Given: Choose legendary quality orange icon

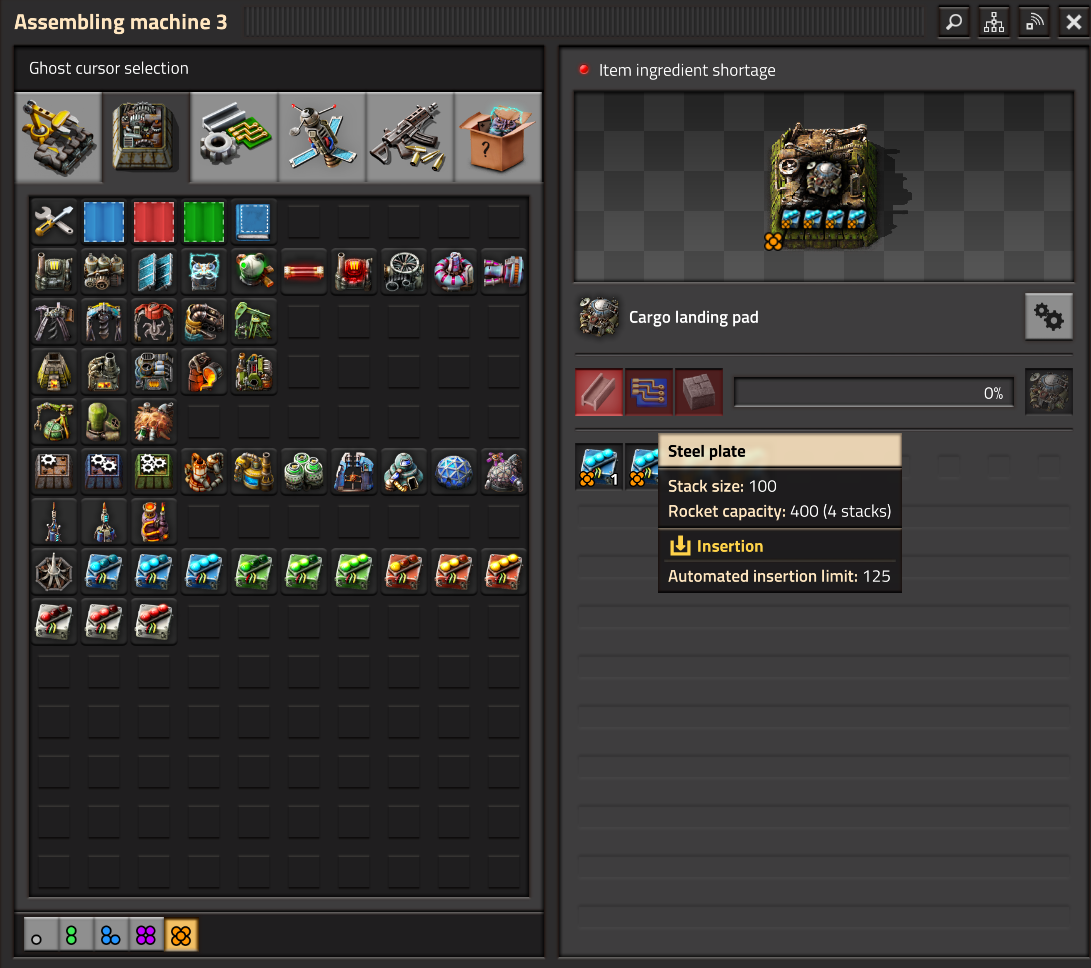Looking at the screenshot, I should pyautogui.click(x=181, y=935).
